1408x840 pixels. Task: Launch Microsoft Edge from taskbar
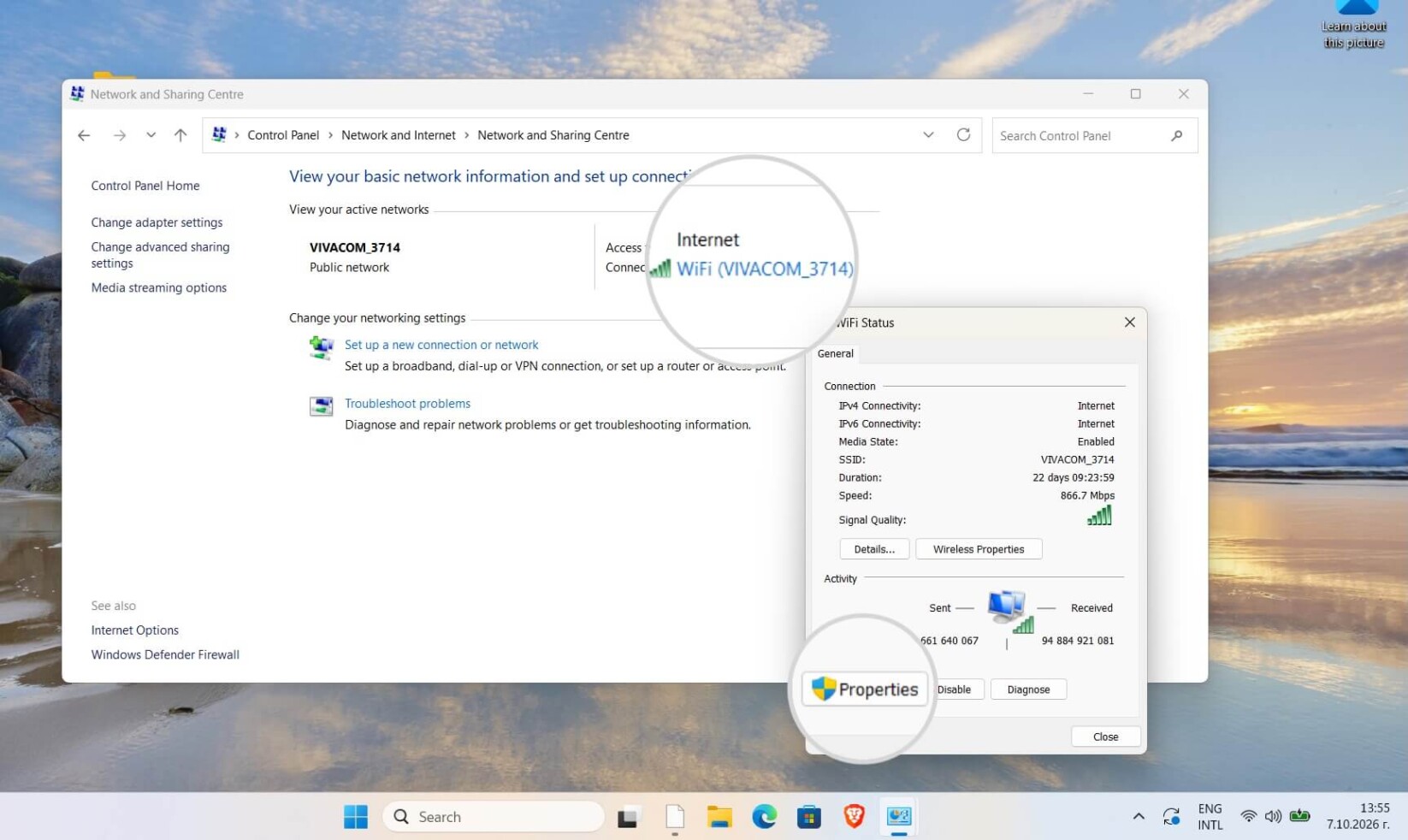point(764,817)
